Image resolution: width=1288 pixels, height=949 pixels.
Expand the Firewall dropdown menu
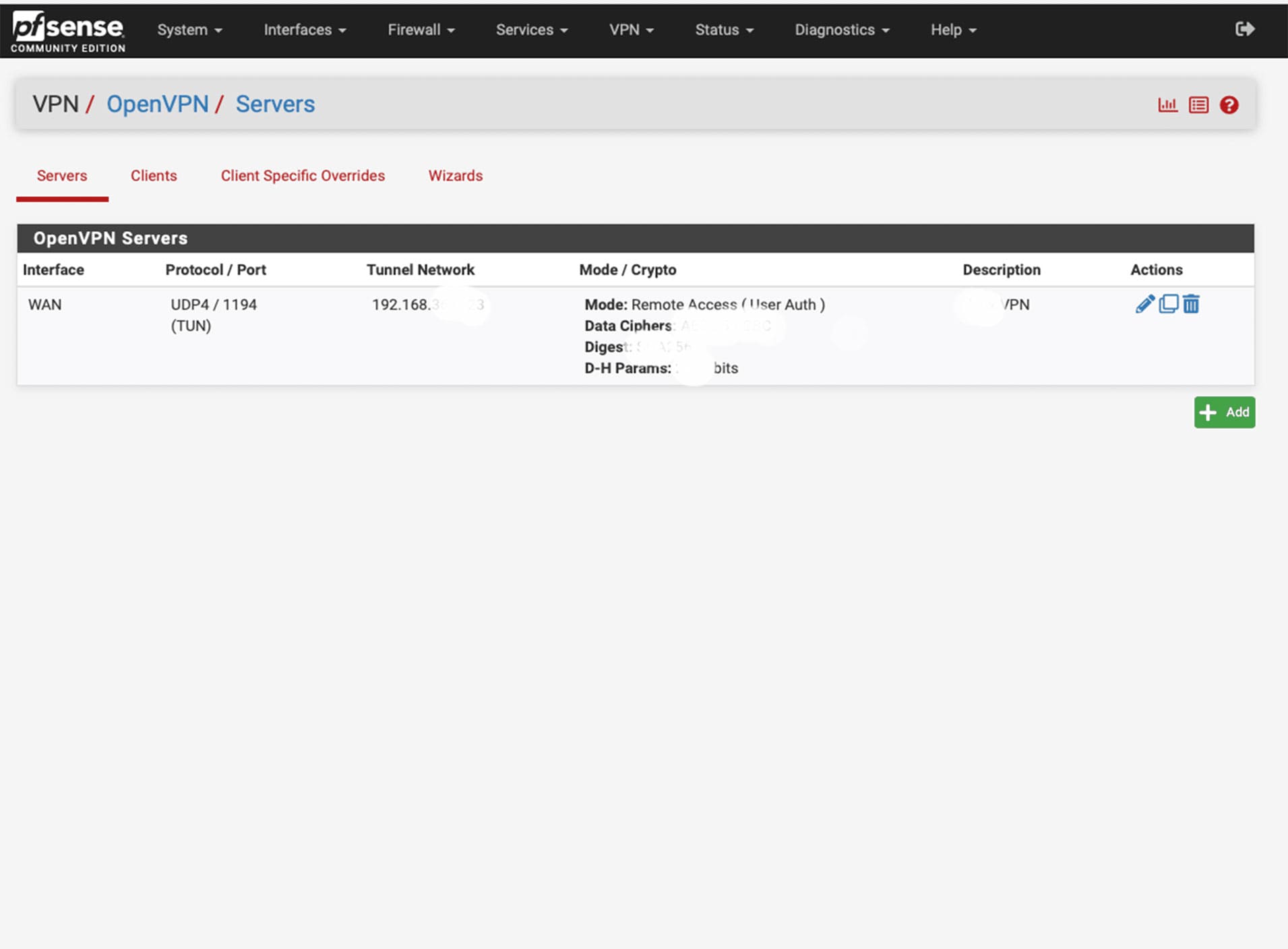tap(421, 30)
